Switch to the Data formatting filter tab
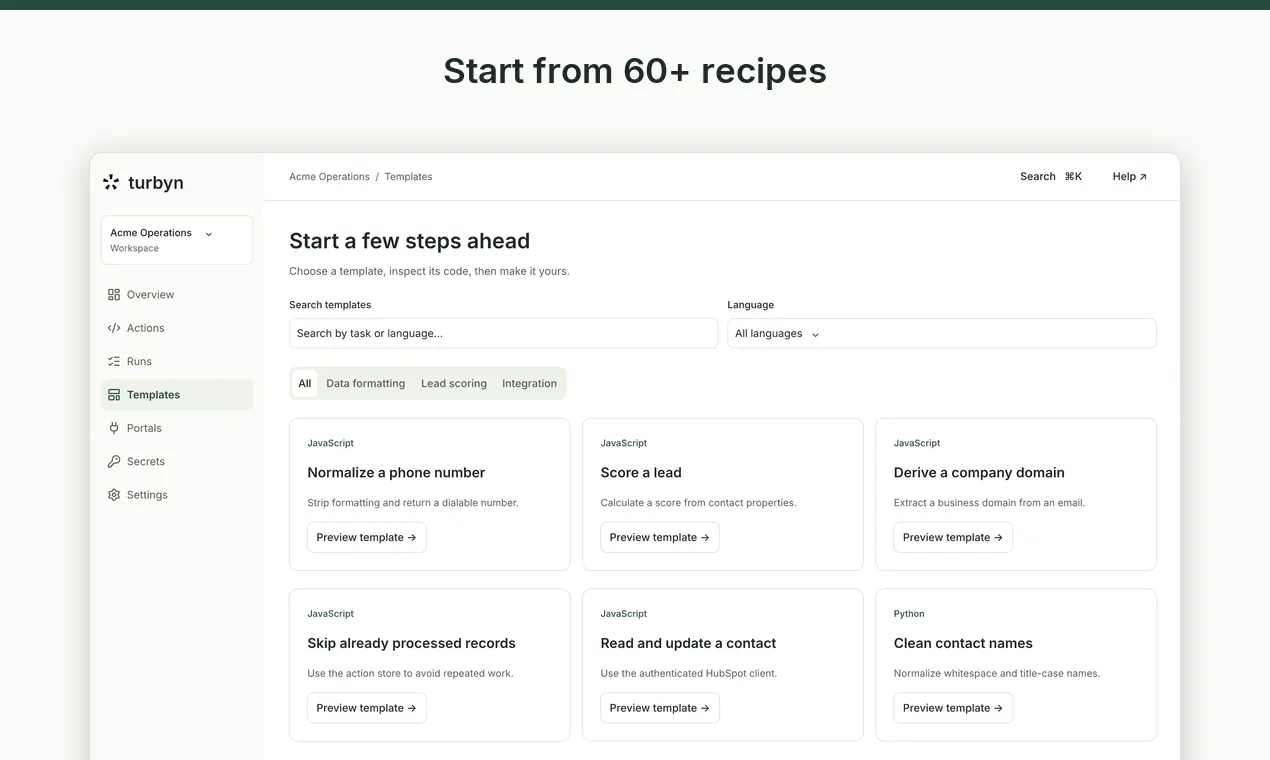Screen dimensions: 1270x760 click(366, 383)
